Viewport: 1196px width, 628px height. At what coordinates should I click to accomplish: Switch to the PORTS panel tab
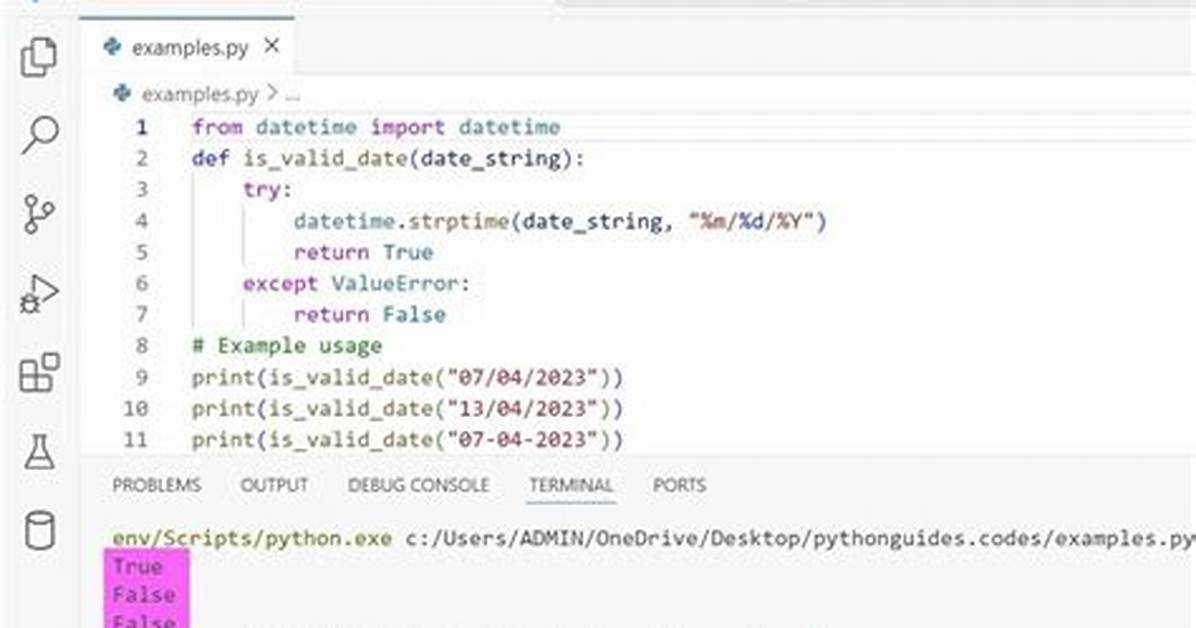[679, 485]
